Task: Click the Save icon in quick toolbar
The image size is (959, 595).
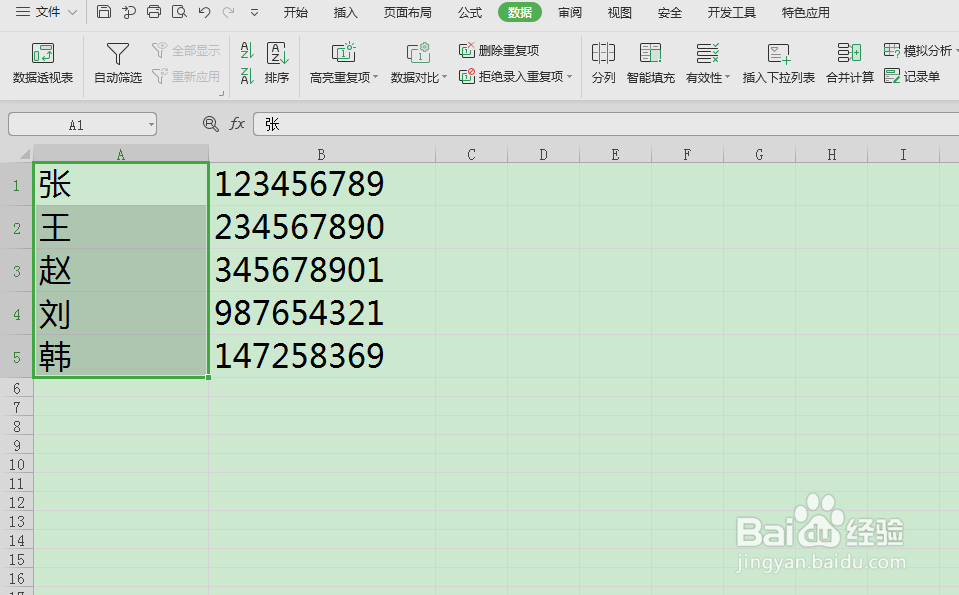Action: [x=104, y=12]
